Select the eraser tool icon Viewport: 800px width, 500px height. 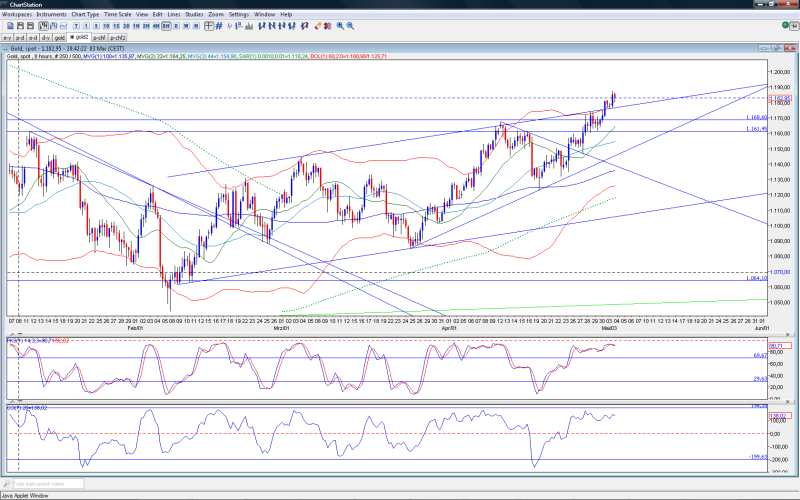(317, 26)
